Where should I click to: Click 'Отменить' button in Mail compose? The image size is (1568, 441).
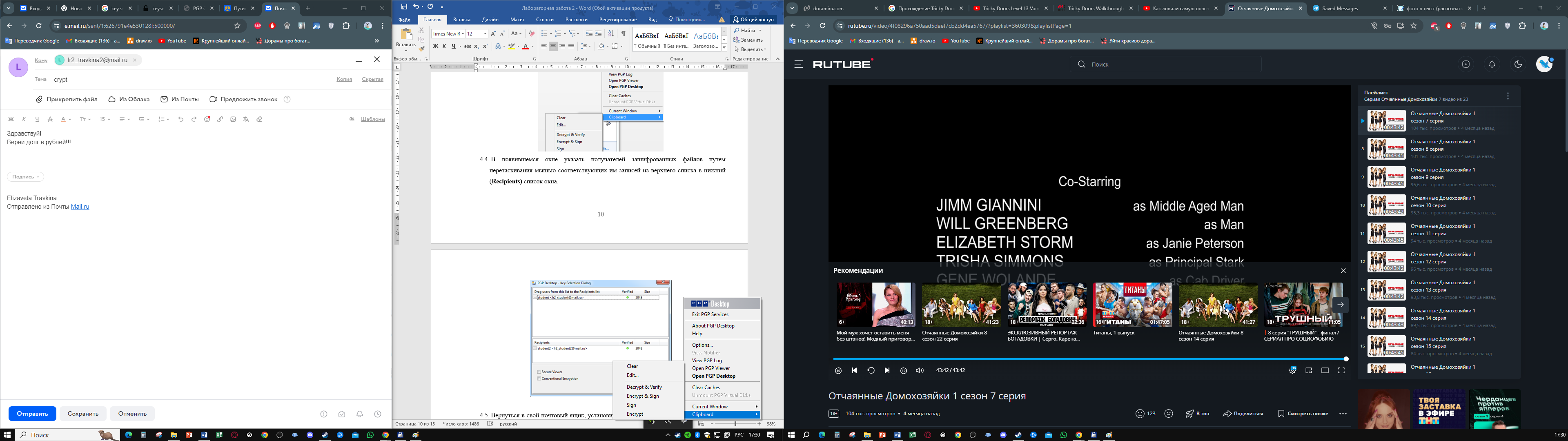point(132,414)
